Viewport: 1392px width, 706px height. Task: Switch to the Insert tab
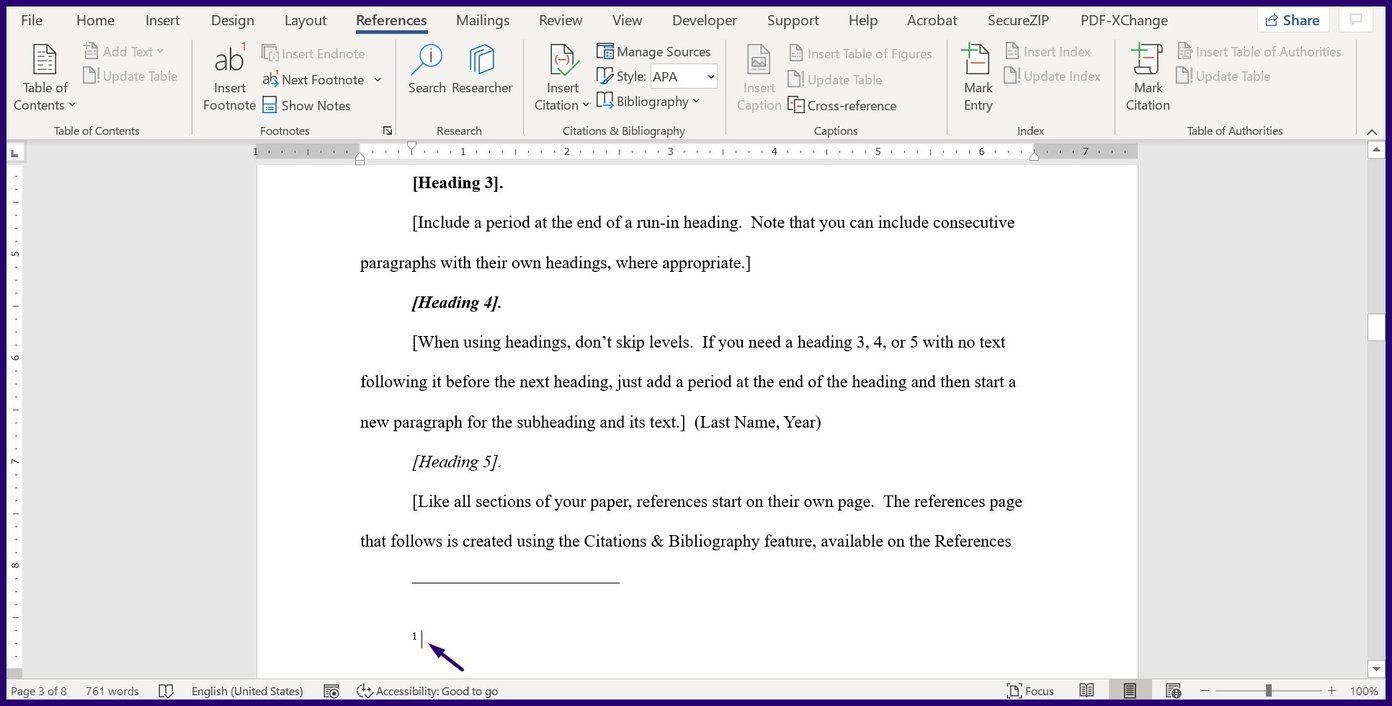(x=163, y=20)
